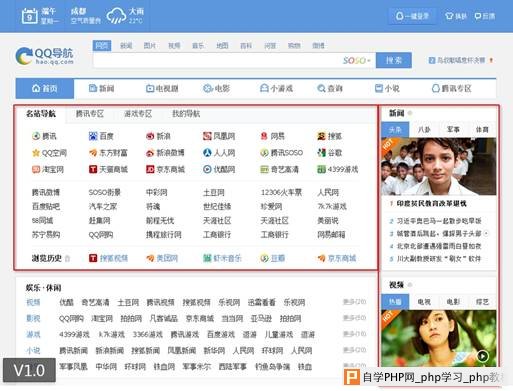Go to 首页 home in the main navigation
Image resolution: width=513 pixels, height=391 pixels.
tap(45, 88)
